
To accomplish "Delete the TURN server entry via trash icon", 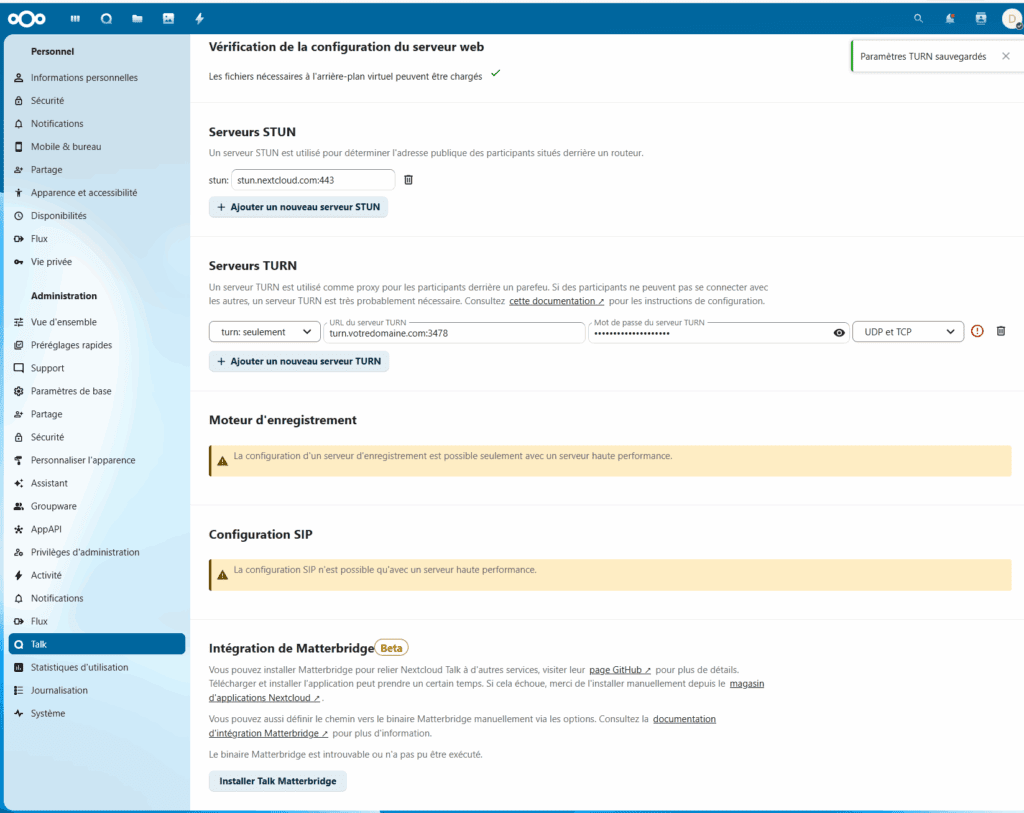I will [1001, 331].
